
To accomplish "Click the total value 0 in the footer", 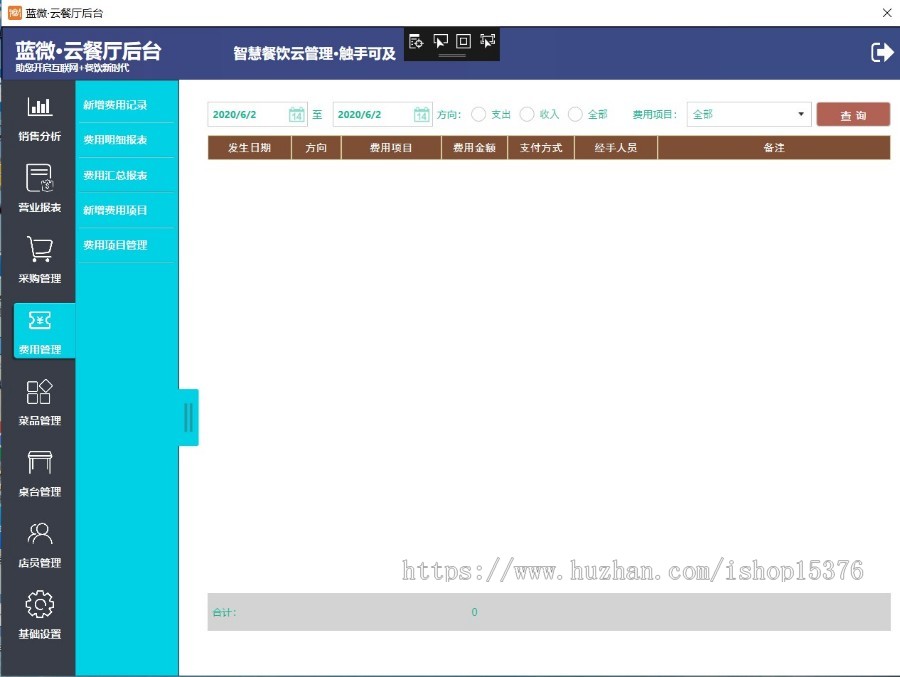I will tap(474, 612).
